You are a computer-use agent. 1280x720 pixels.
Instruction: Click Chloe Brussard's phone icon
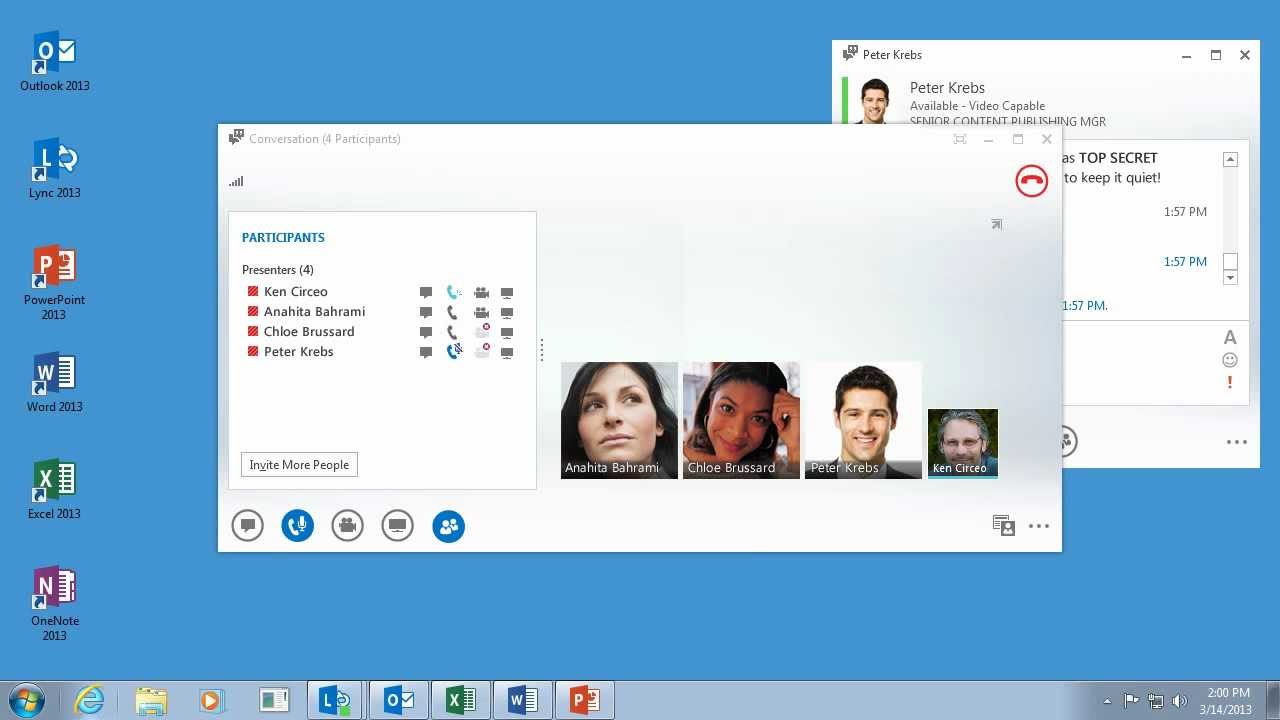click(x=453, y=333)
